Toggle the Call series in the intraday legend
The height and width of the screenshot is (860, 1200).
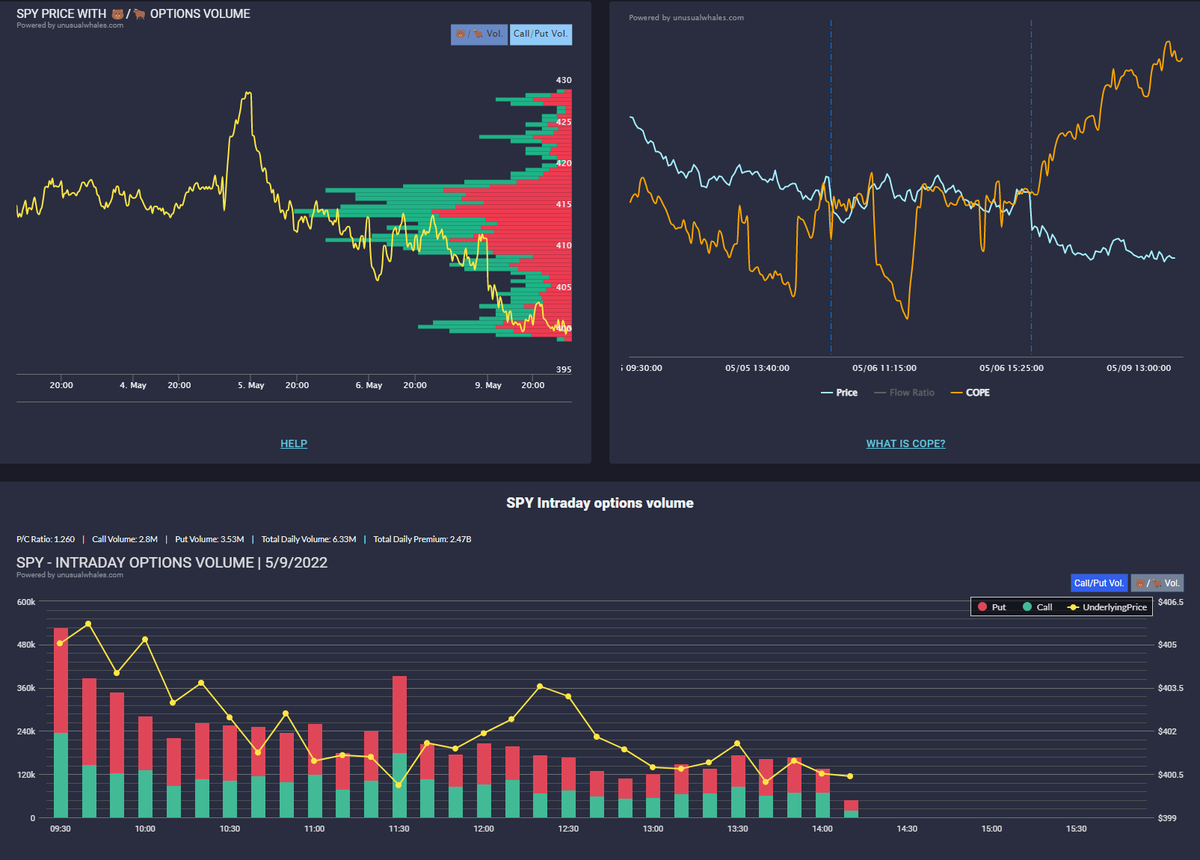coord(1036,607)
